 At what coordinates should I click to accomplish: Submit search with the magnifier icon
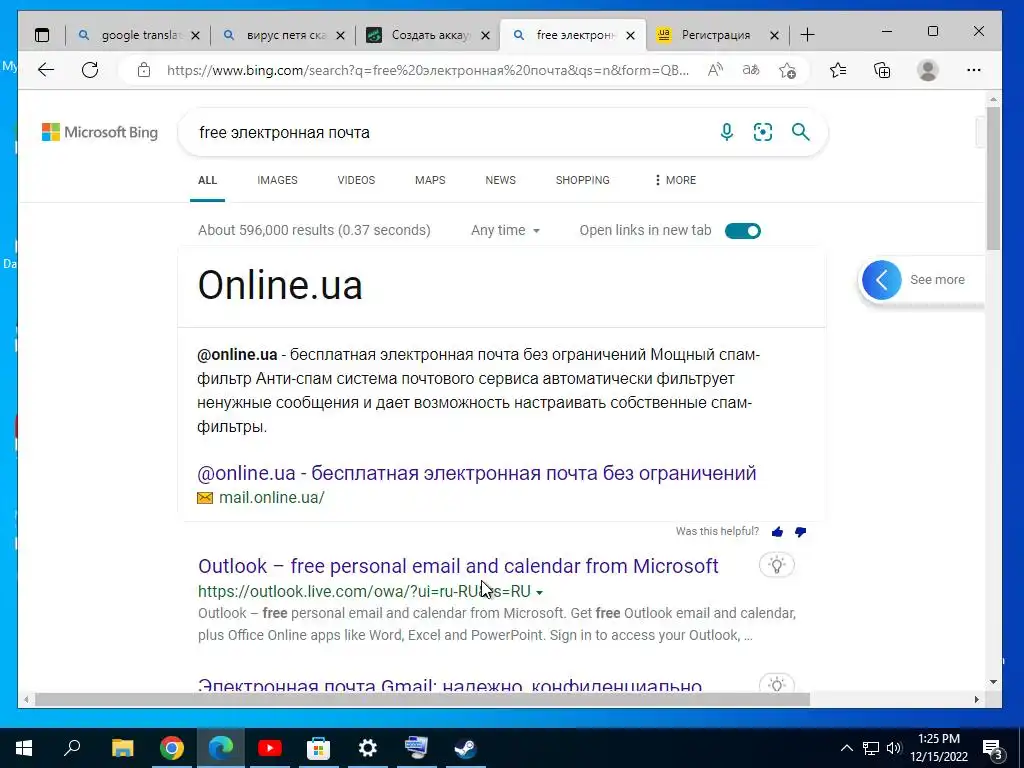coord(801,132)
